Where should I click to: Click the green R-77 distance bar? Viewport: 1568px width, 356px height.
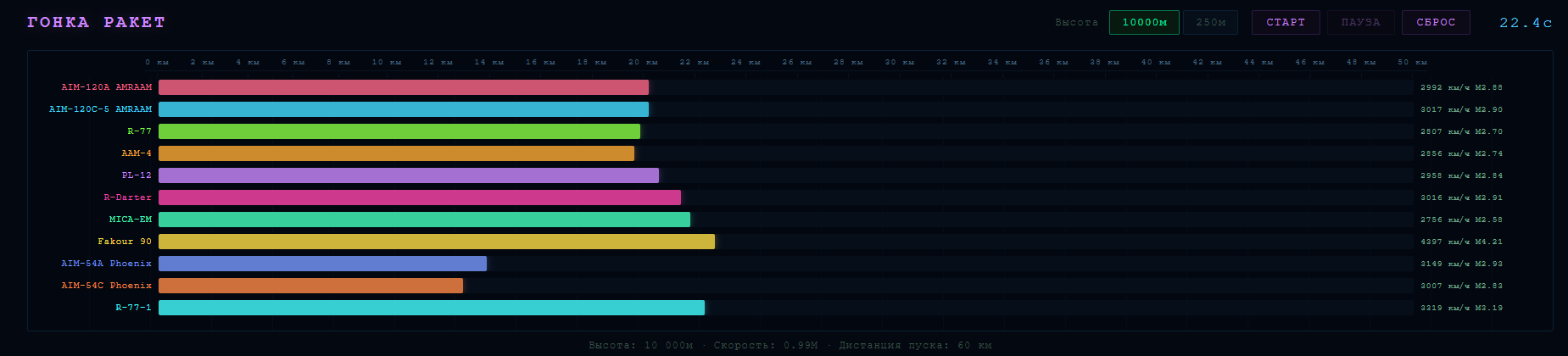[x=399, y=131]
